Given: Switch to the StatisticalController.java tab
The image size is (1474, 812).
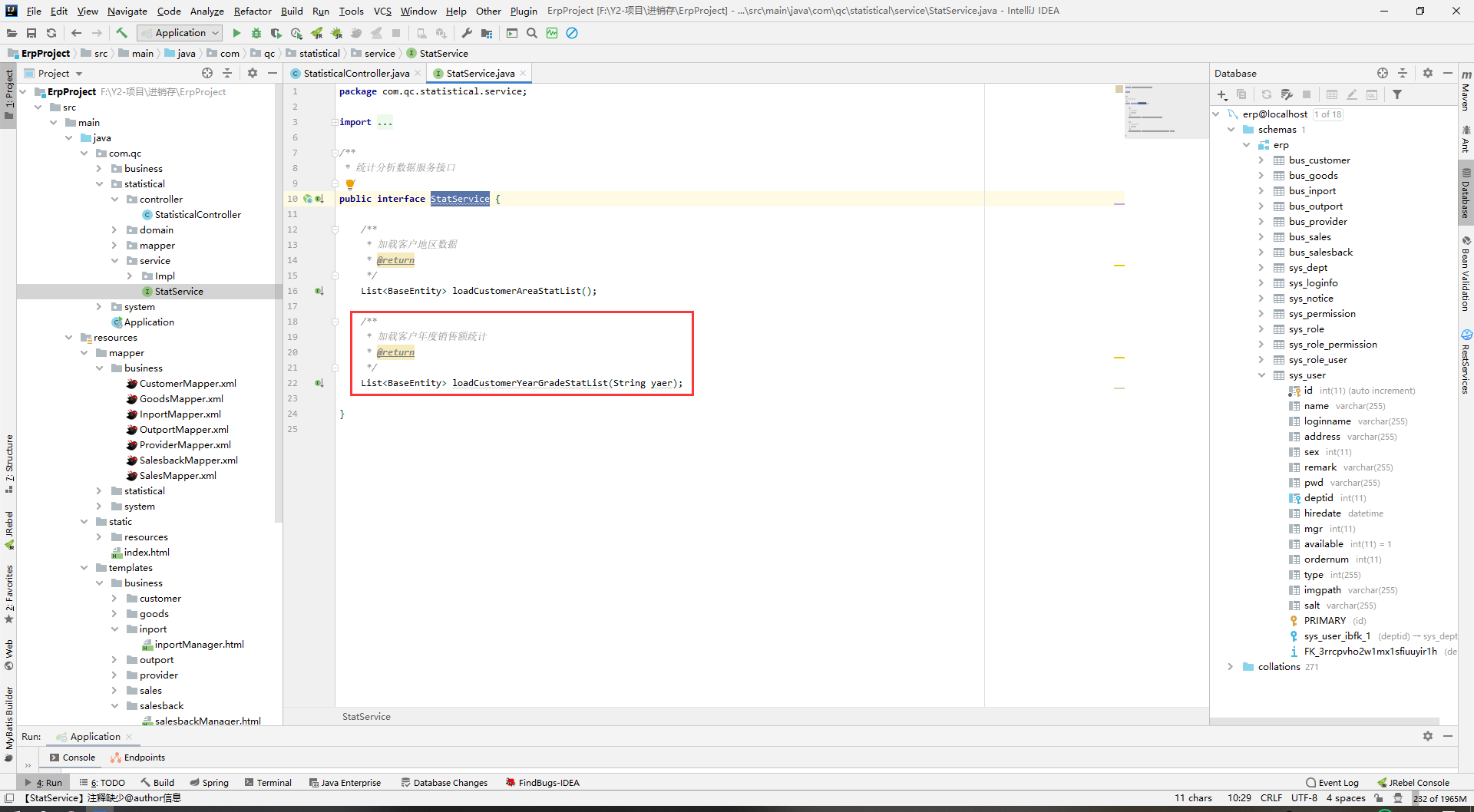Looking at the screenshot, I should coord(356,73).
